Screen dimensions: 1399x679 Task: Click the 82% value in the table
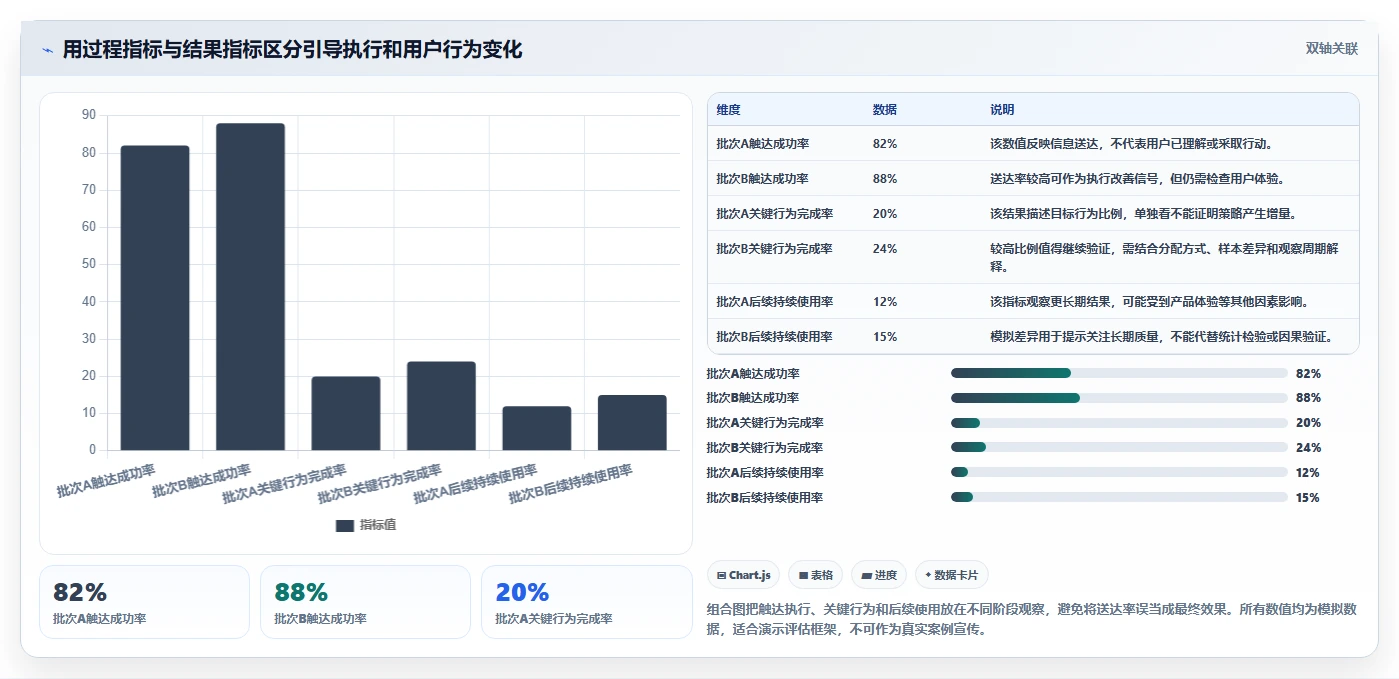885,144
